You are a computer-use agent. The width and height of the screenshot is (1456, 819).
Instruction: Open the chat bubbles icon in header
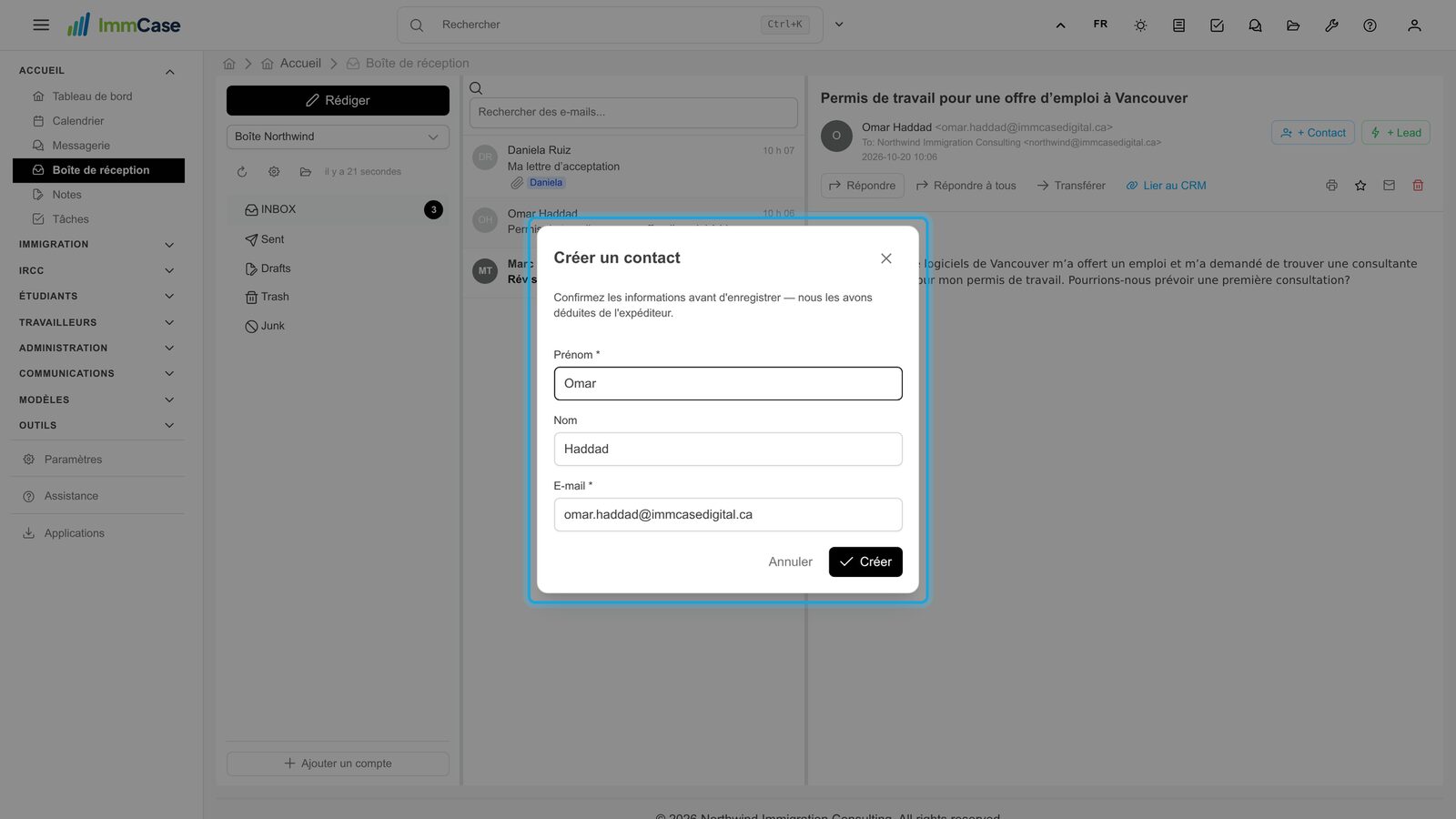click(1255, 25)
